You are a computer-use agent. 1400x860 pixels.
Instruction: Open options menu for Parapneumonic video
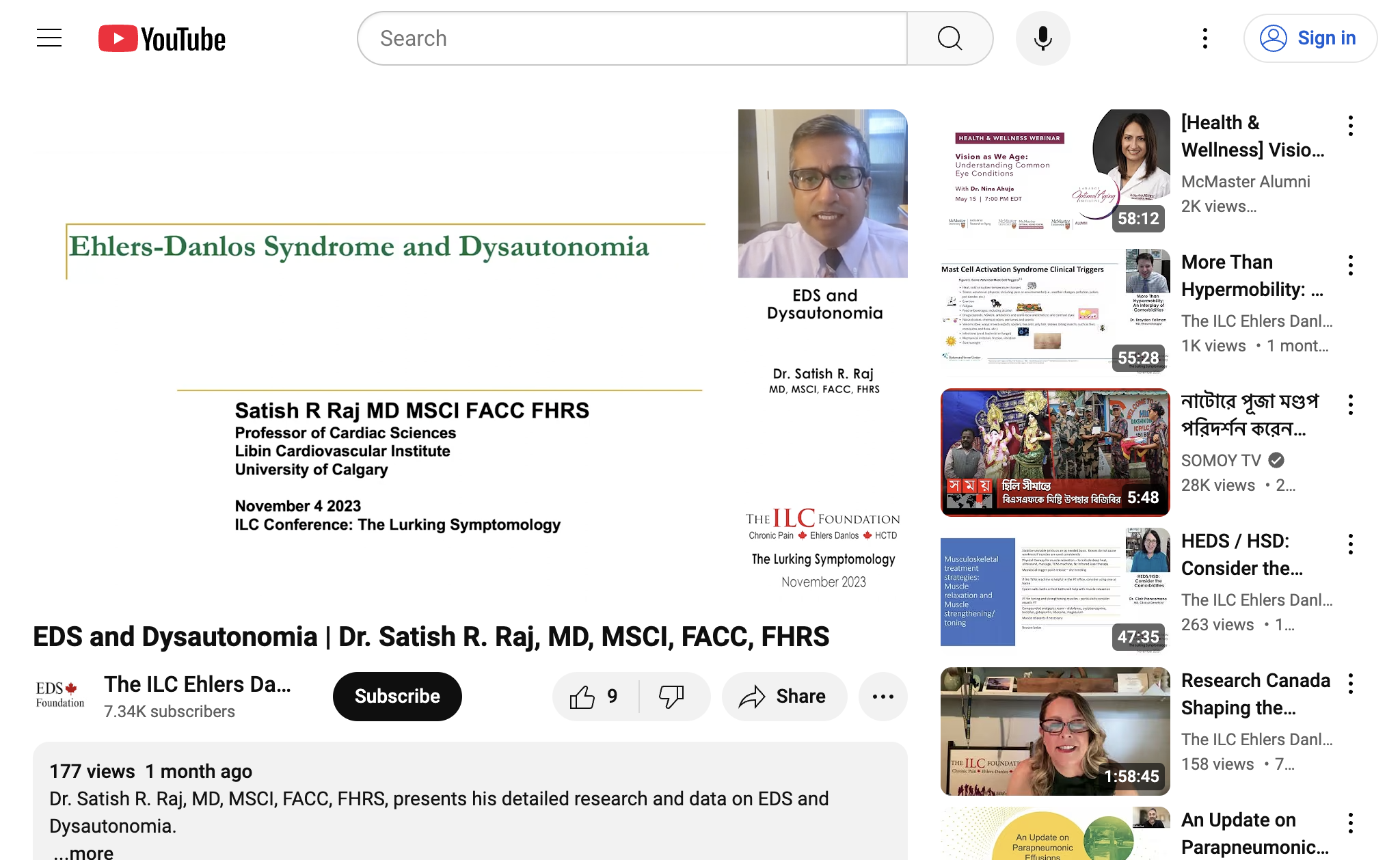pos(1351,823)
